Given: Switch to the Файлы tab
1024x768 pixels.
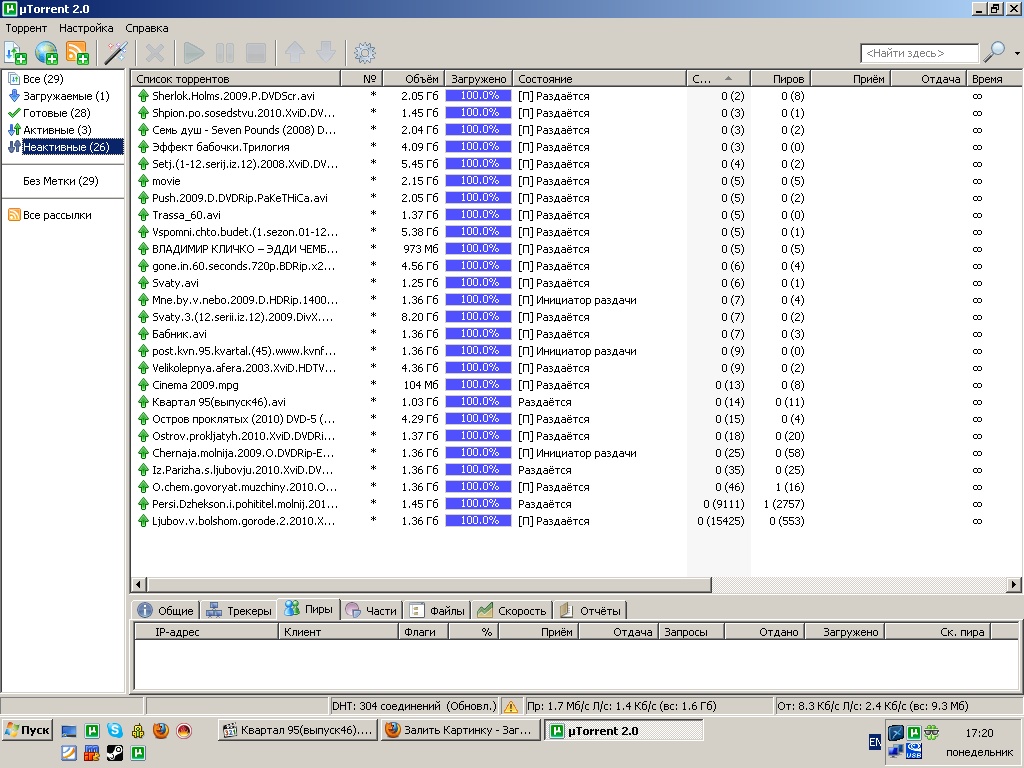Looking at the screenshot, I should [438, 611].
